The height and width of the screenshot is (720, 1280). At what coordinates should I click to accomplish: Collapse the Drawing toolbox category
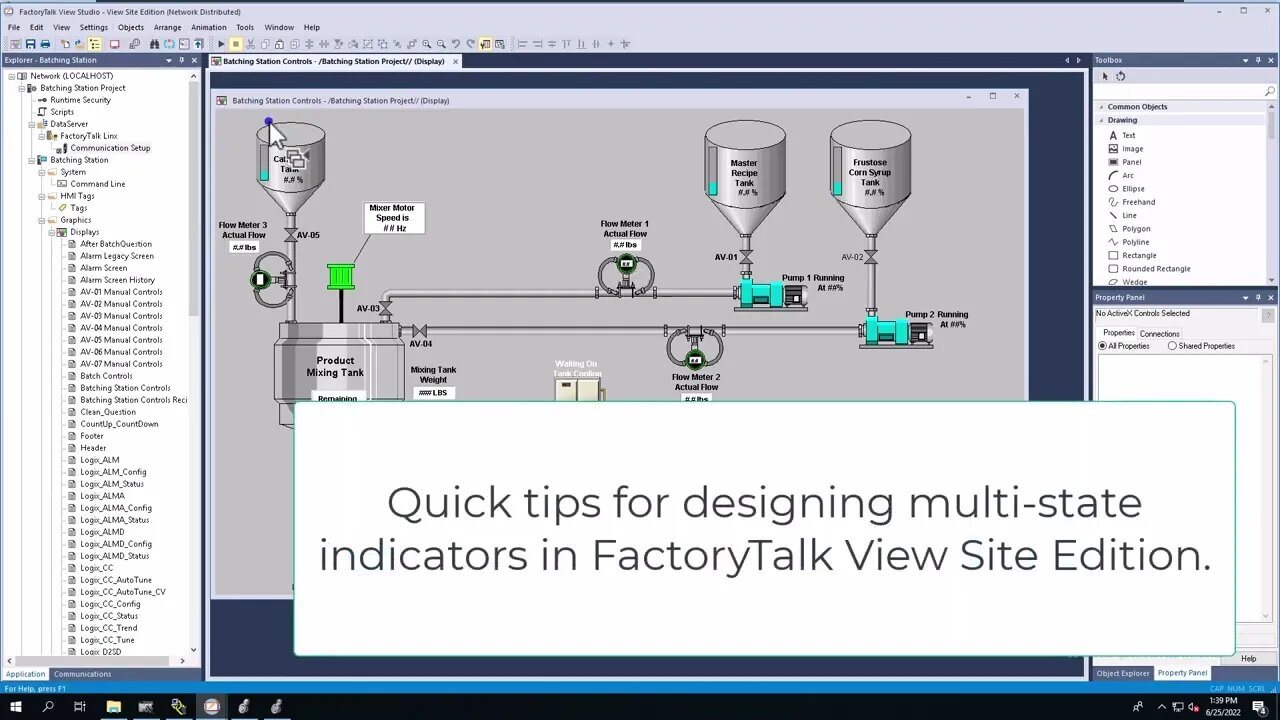coord(1101,120)
